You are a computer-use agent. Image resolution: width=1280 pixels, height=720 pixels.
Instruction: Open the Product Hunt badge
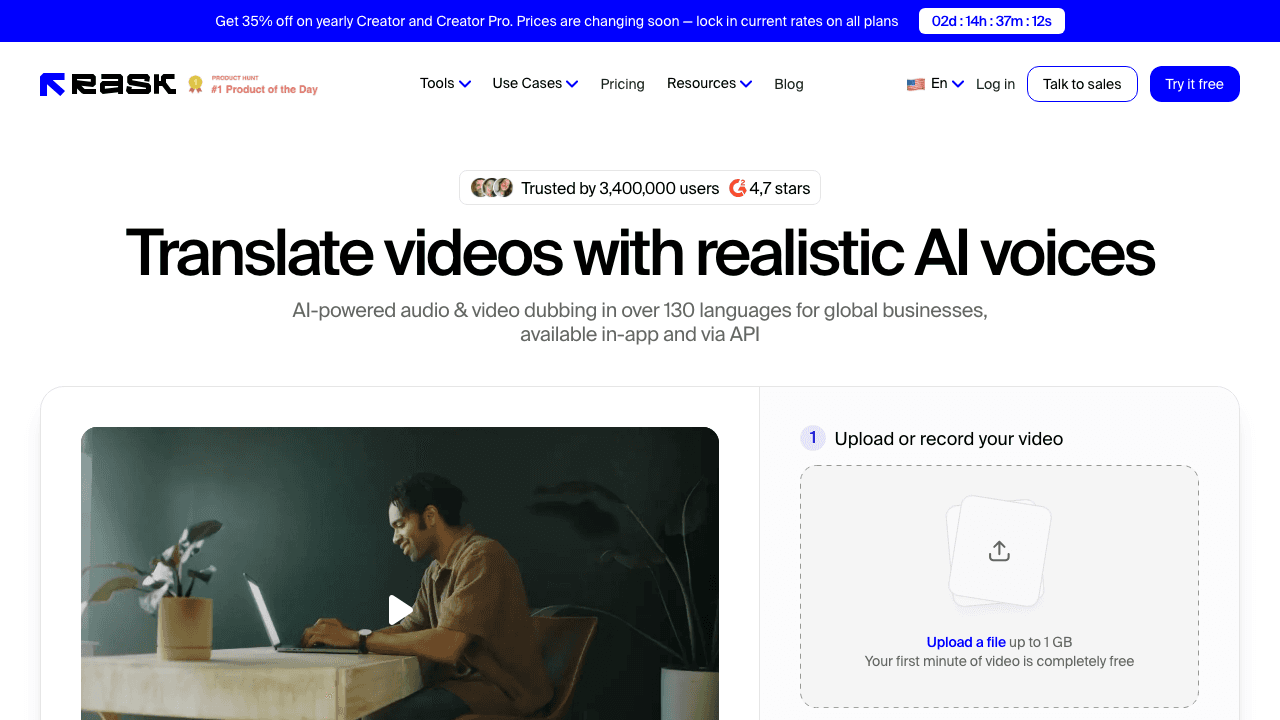(252, 84)
